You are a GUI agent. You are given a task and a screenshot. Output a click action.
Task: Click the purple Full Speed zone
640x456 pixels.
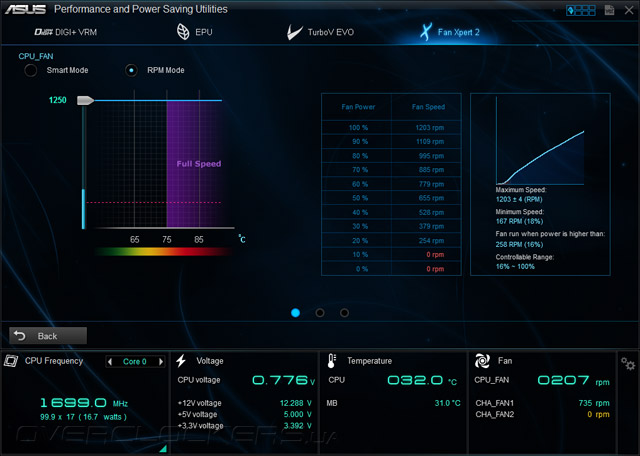(194, 163)
